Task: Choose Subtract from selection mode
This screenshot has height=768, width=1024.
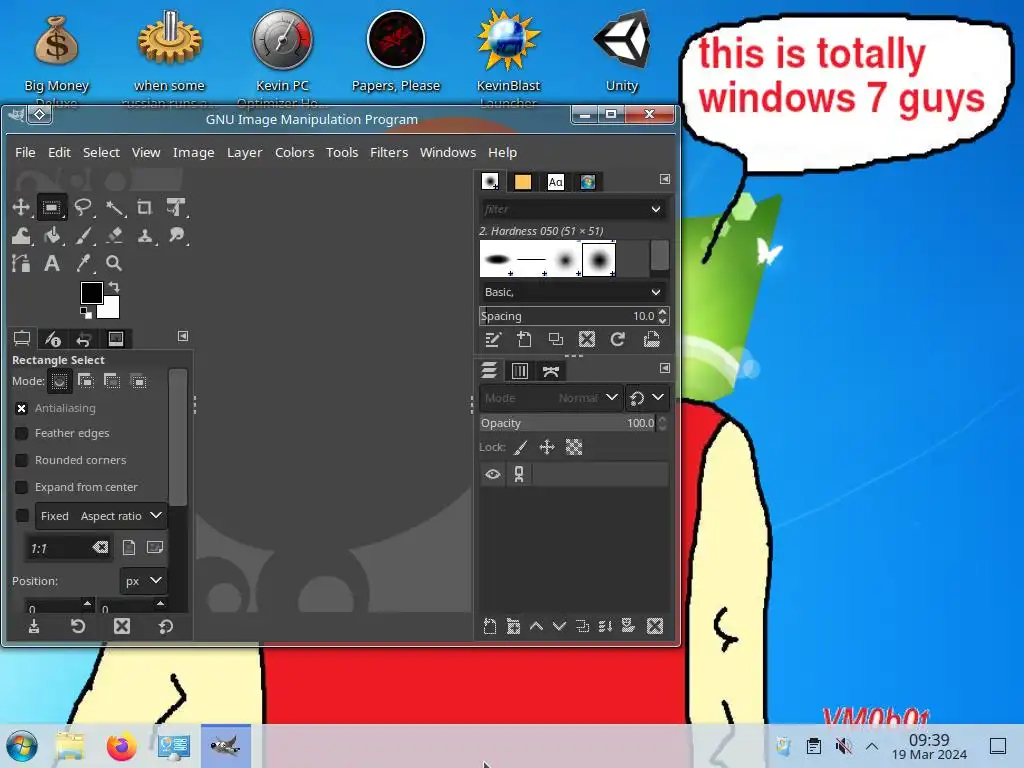Action: click(x=112, y=381)
